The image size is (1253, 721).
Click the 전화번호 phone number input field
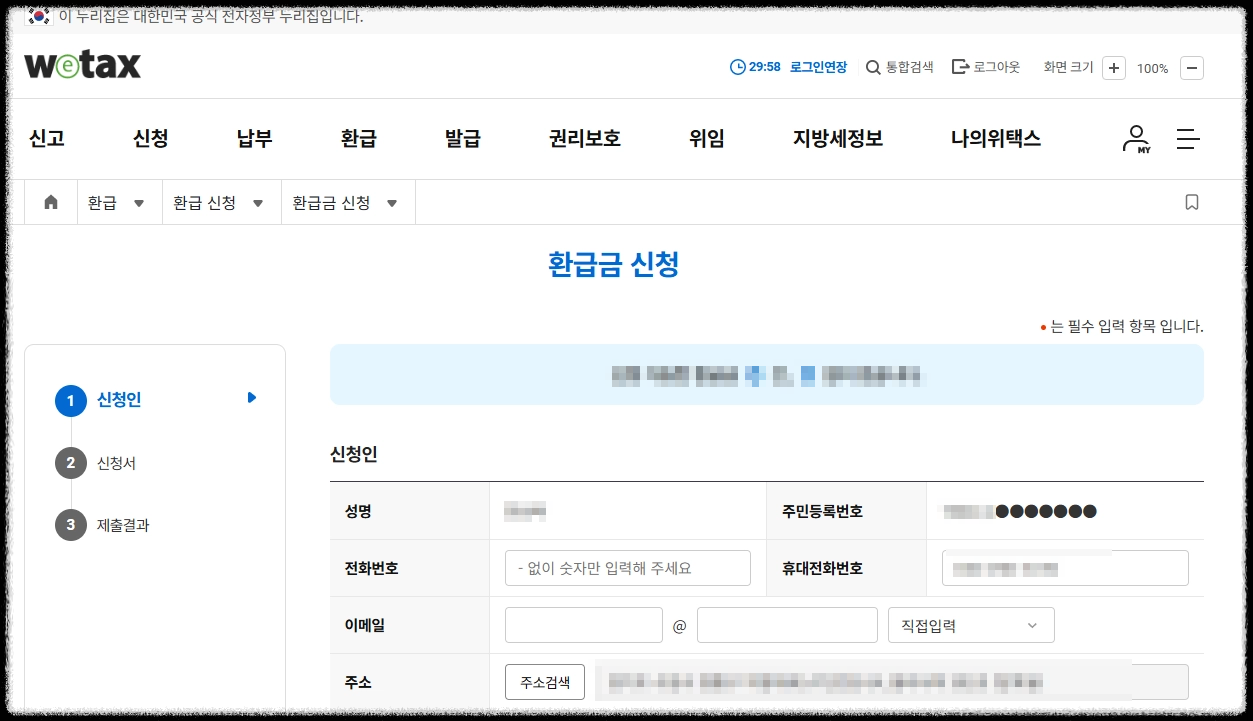click(x=627, y=567)
